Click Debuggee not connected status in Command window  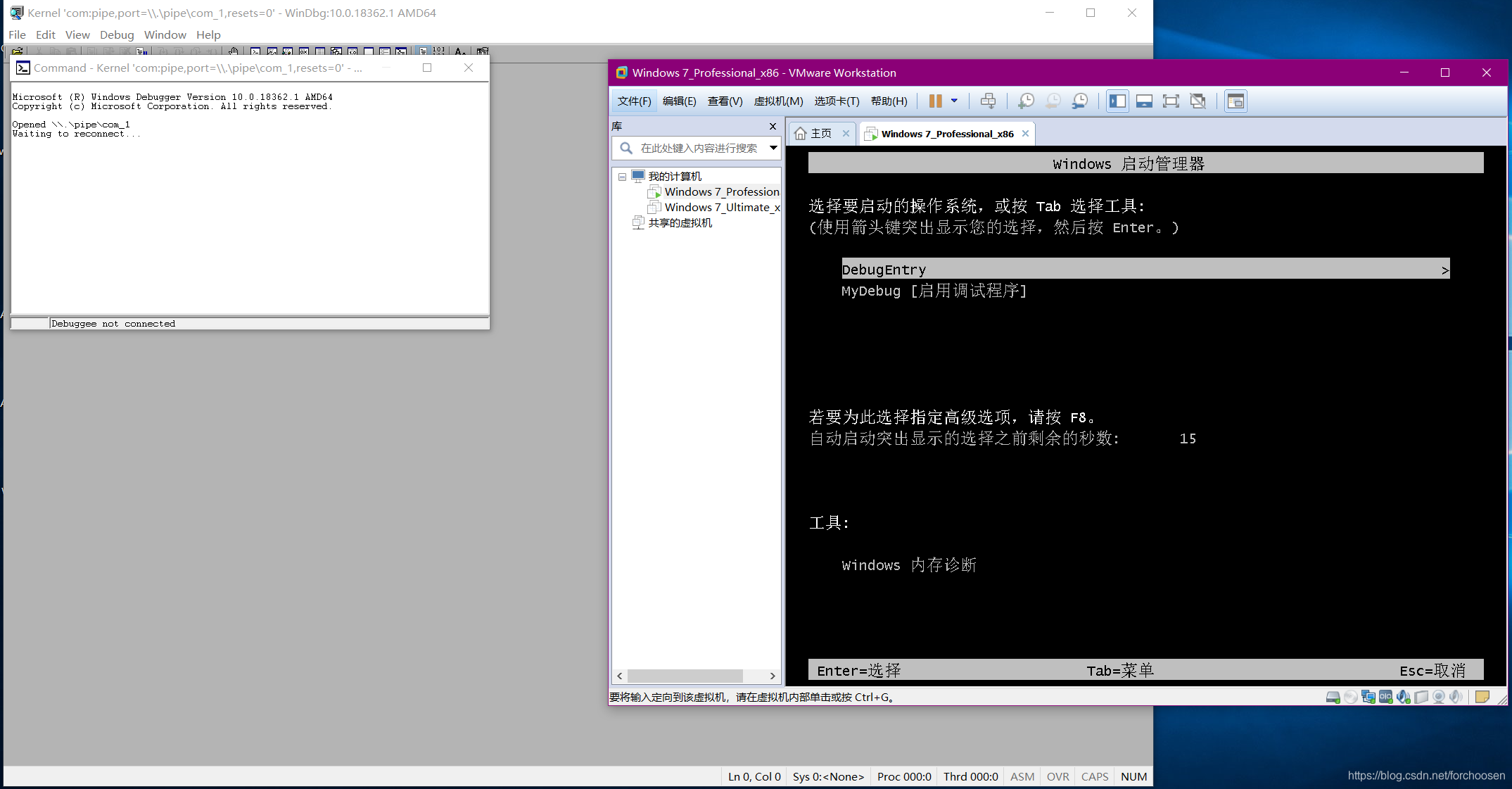pyautogui.click(x=113, y=324)
